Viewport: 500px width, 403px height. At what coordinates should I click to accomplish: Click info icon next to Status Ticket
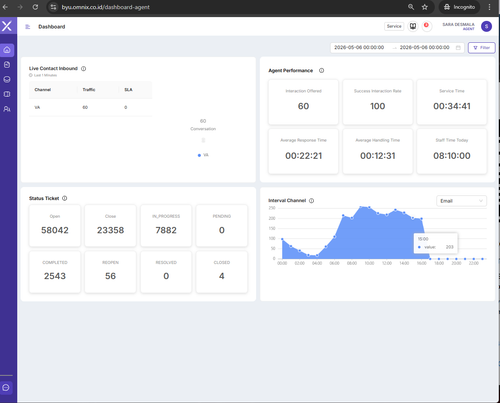[65, 198]
